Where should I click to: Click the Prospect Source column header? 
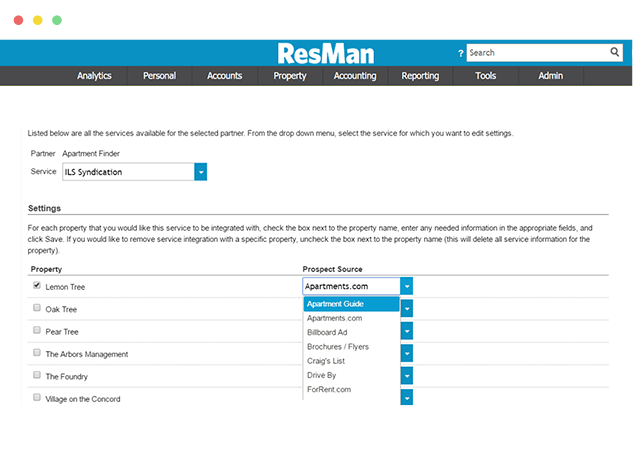point(332,269)
